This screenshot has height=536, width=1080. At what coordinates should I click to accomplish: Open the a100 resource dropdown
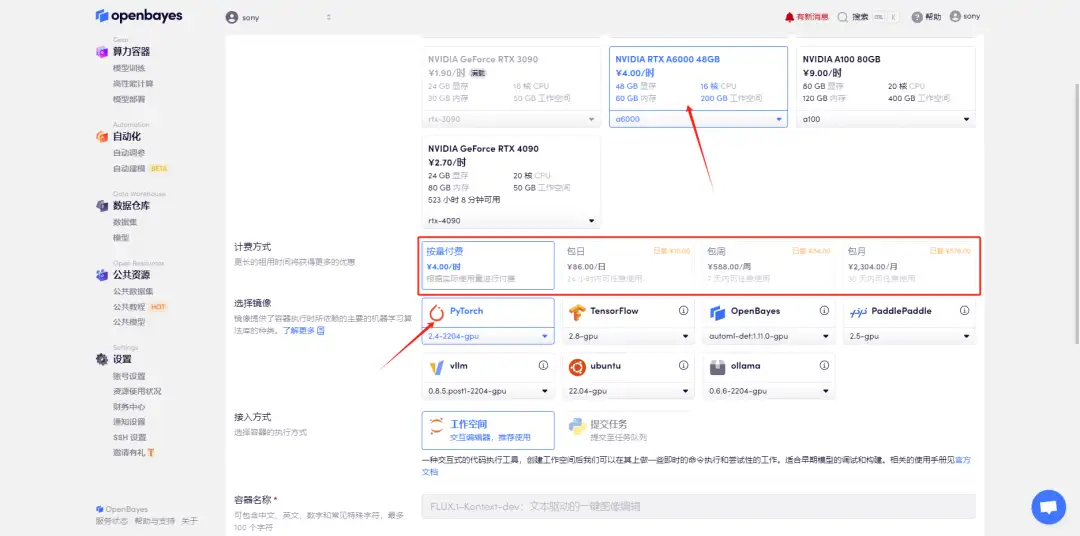pyautogui.click(x=886, y=119)
